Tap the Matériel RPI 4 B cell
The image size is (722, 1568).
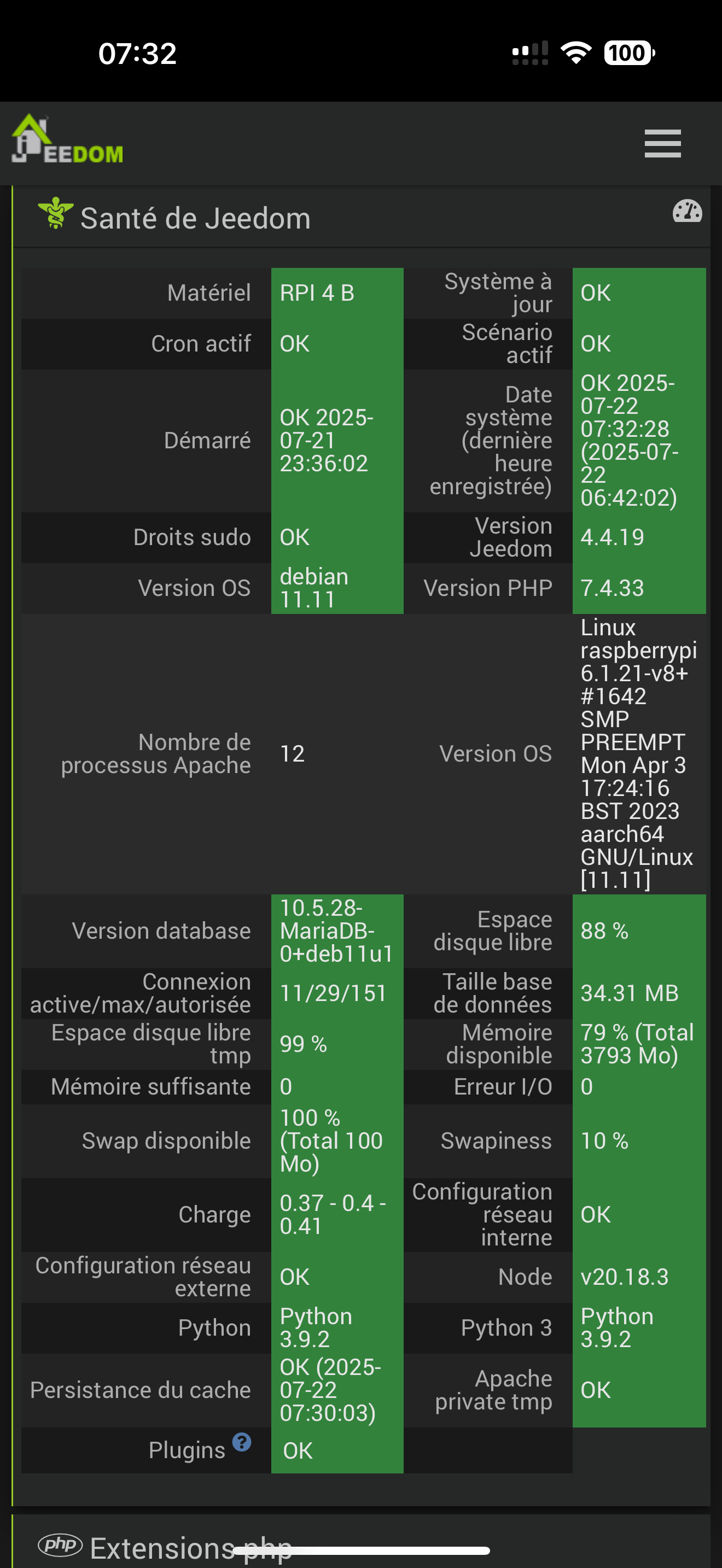pos(336,294)
